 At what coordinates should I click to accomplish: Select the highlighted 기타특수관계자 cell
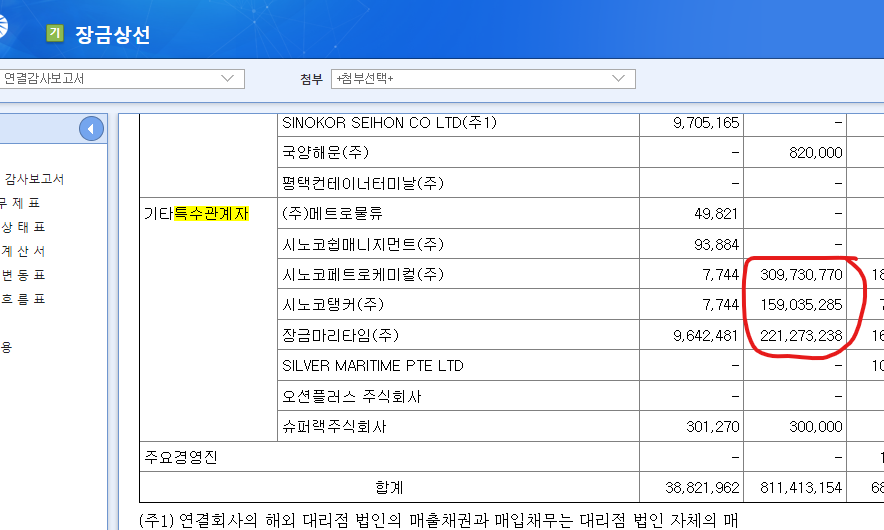196,214
